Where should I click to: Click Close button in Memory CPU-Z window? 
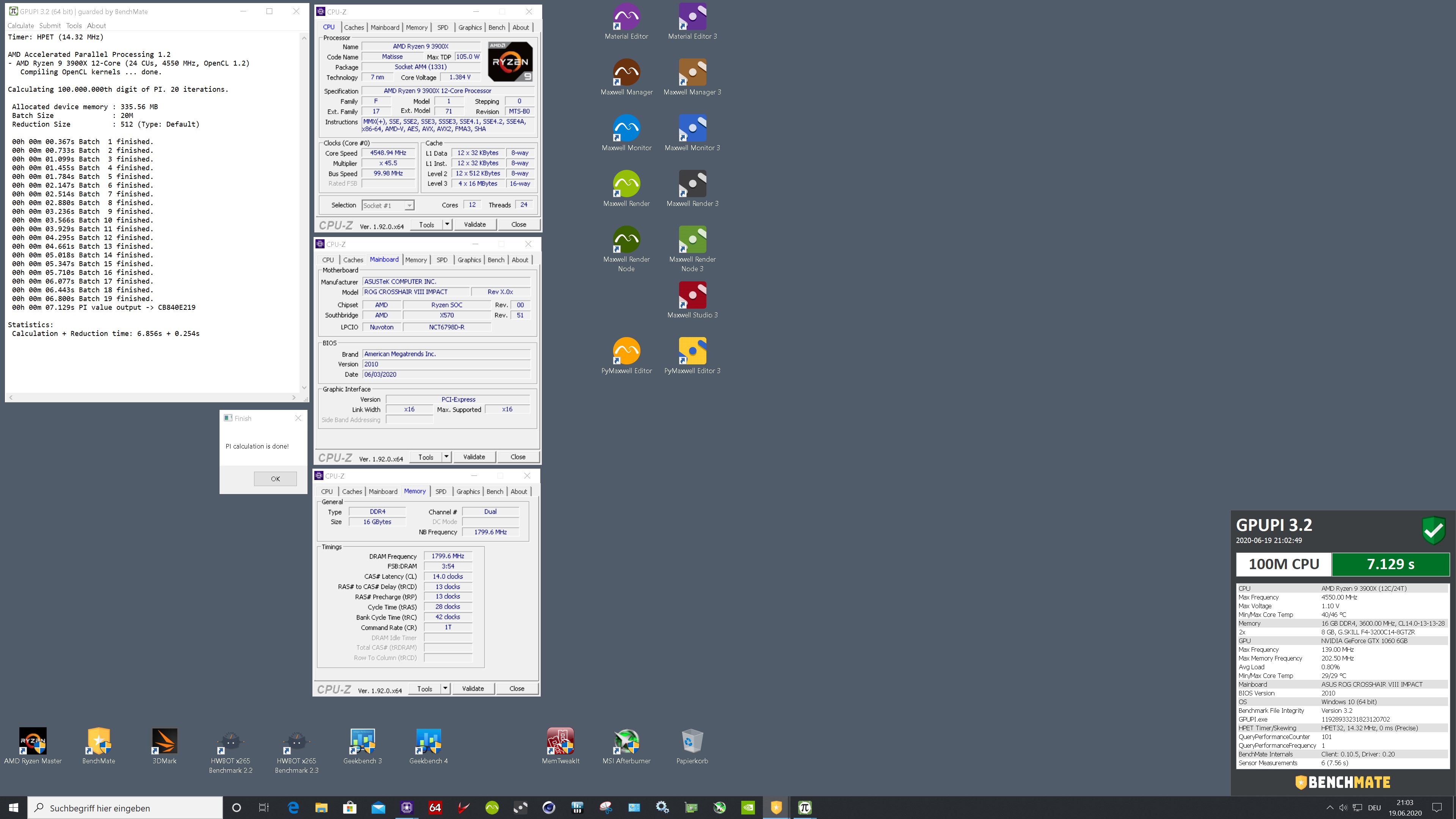pos(516,689)
